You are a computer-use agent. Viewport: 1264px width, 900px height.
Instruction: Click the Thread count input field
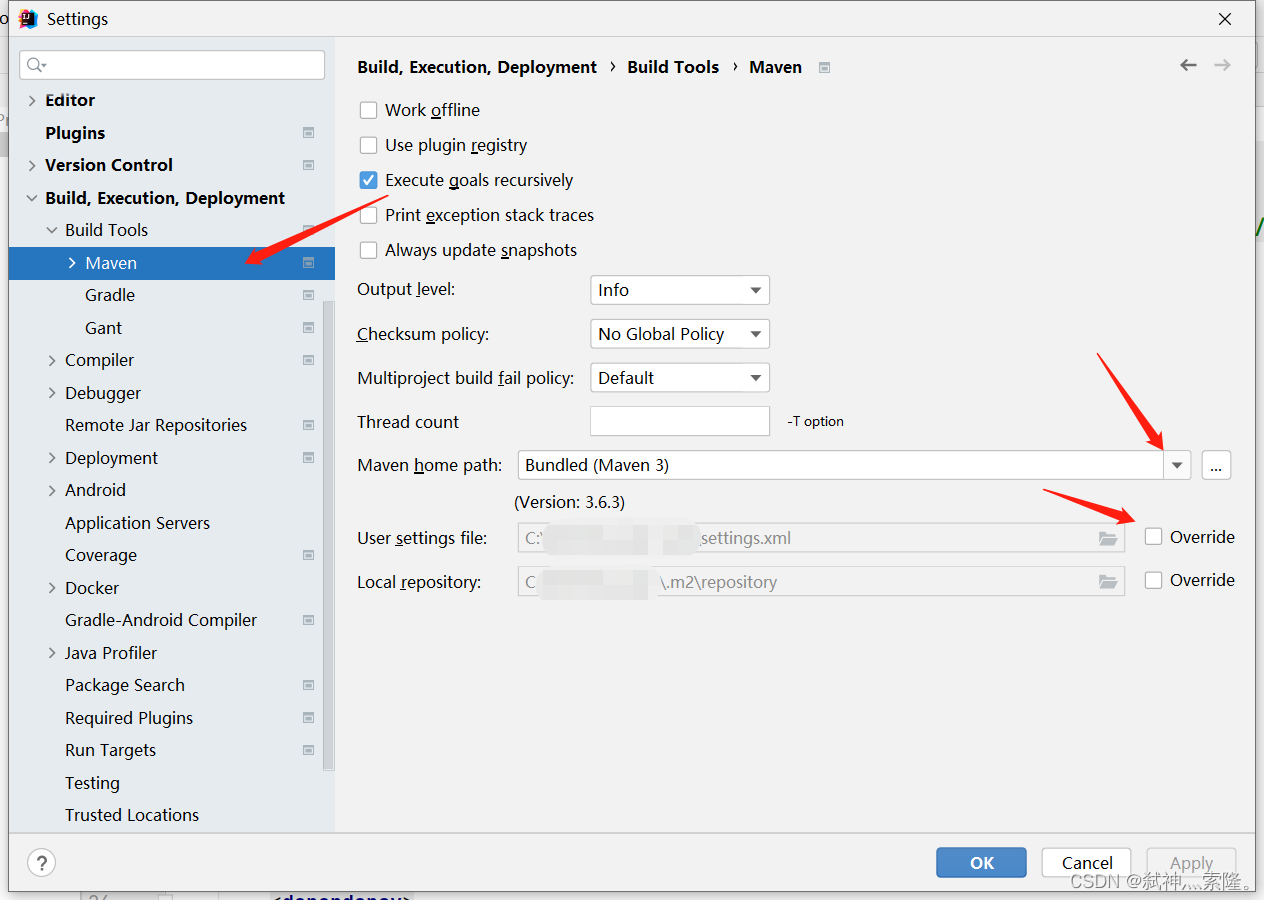(679, 421)
